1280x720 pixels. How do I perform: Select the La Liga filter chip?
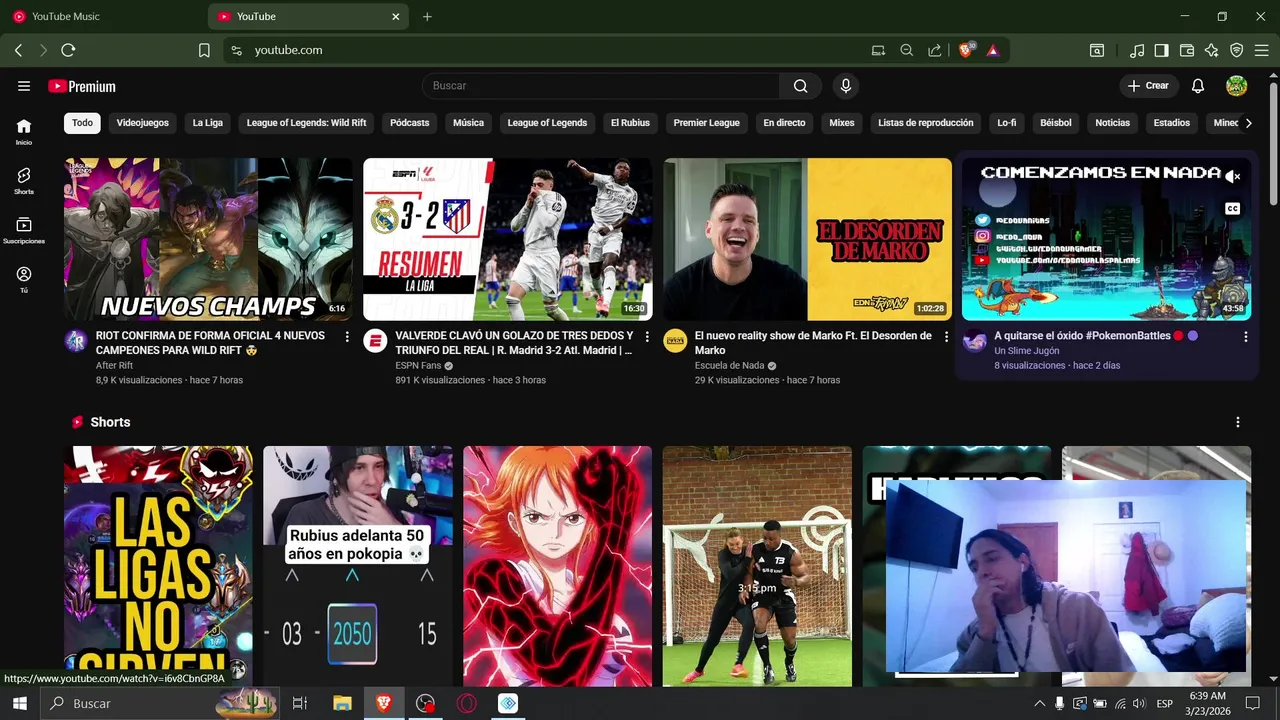coord(208,123)
